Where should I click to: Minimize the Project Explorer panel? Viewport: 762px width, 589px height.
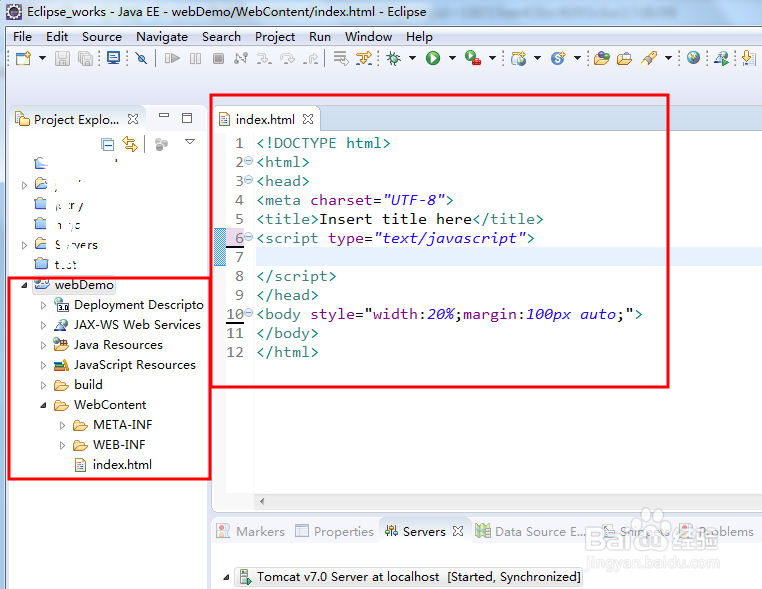click(x=164, y=116)
